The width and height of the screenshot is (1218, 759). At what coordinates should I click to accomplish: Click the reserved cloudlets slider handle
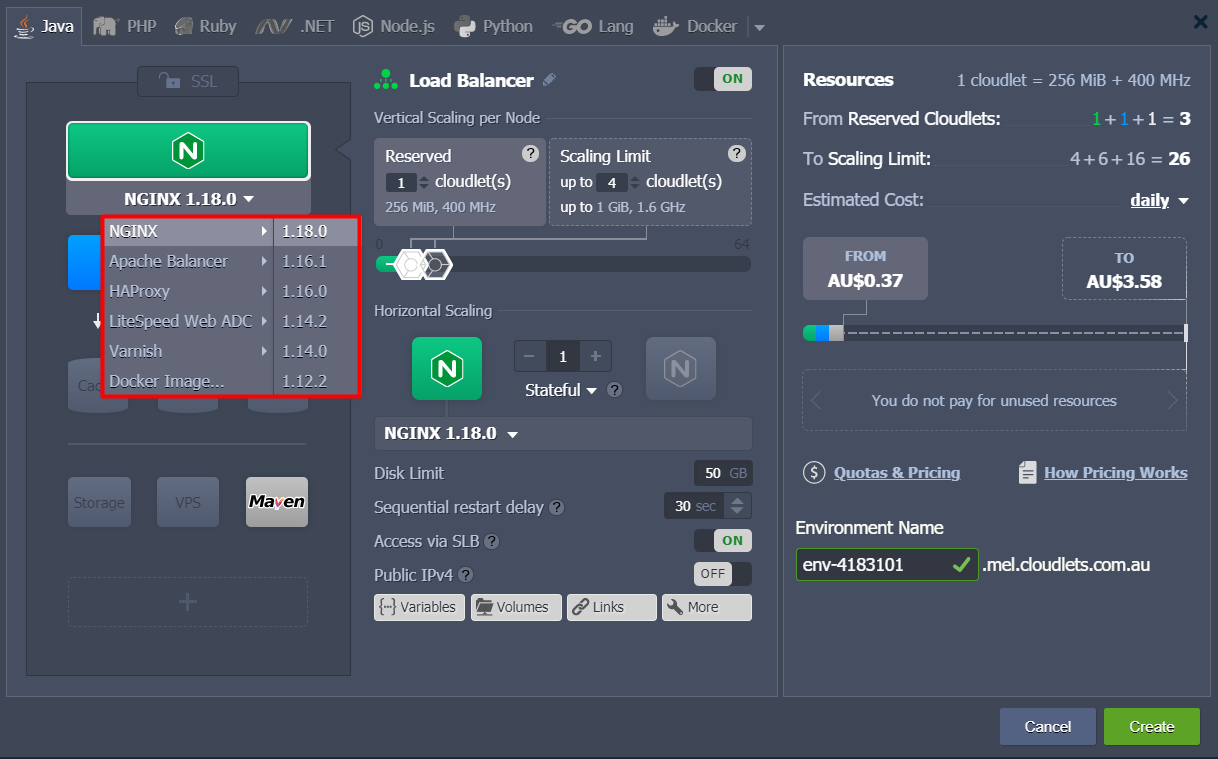tap(409, 264)
